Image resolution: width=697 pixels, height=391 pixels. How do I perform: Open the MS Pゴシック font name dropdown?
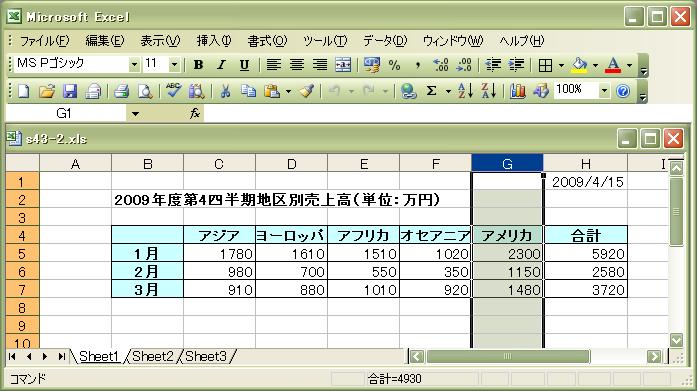134,65
